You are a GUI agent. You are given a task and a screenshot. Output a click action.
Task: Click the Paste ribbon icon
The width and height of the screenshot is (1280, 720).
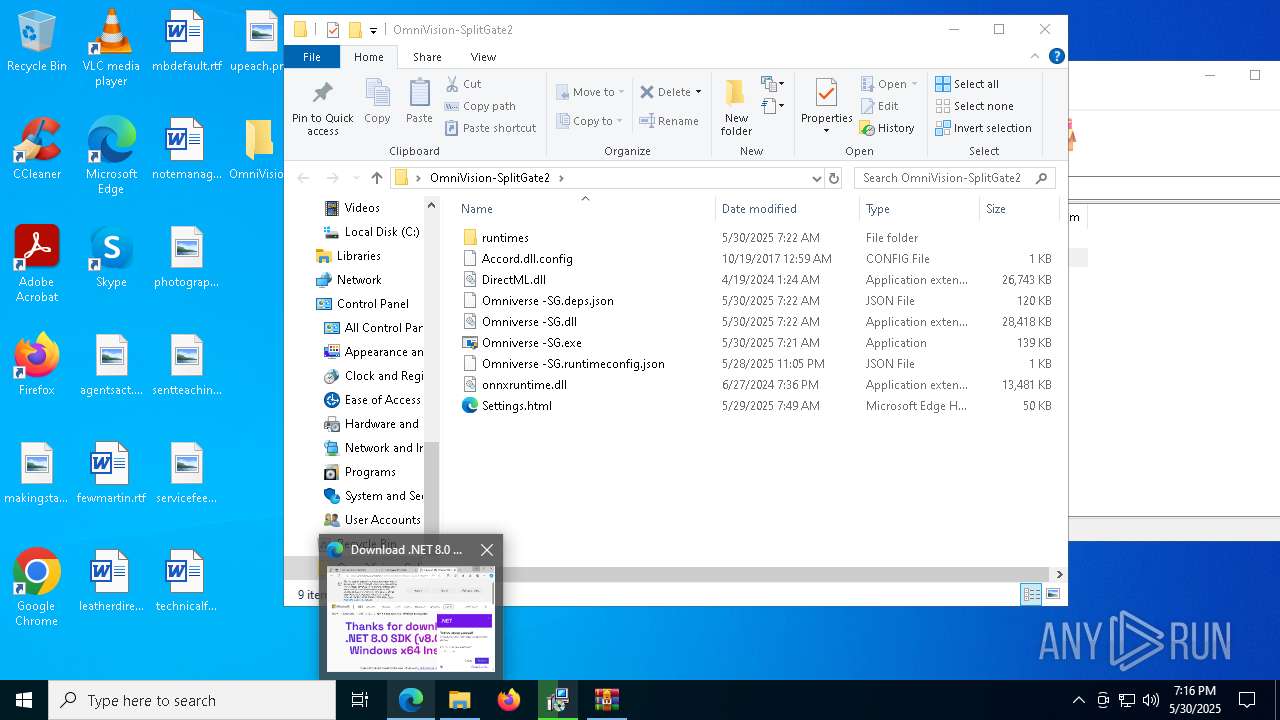tap(419, 102)
